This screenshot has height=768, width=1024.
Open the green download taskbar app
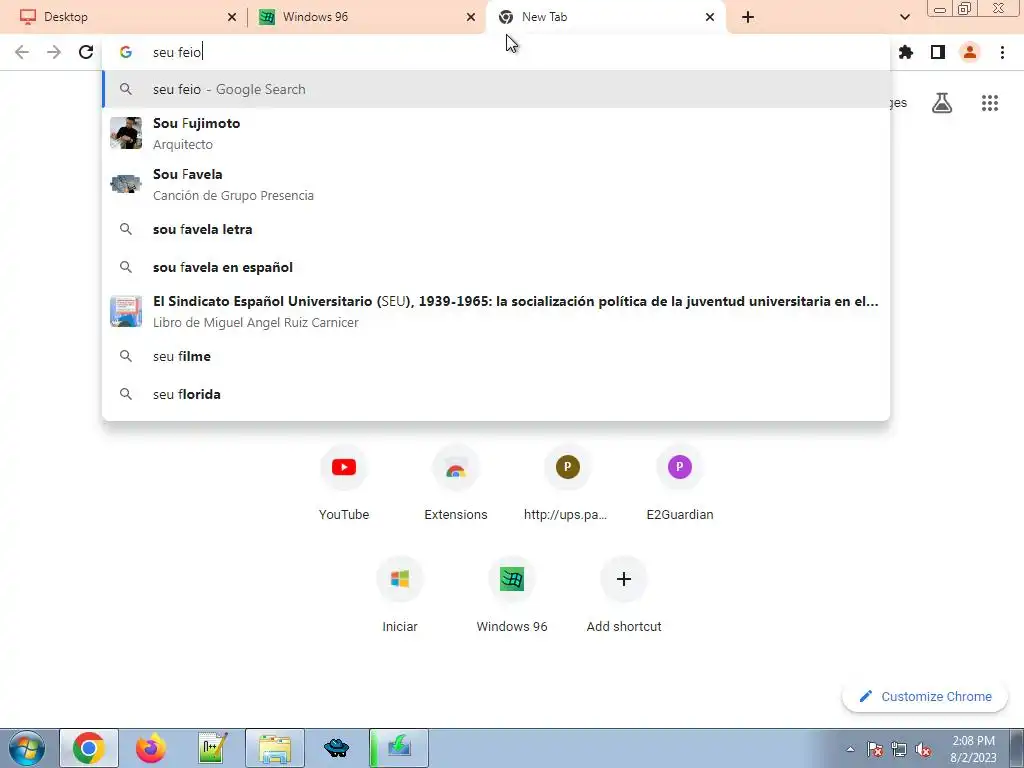(x=399, y=748)
